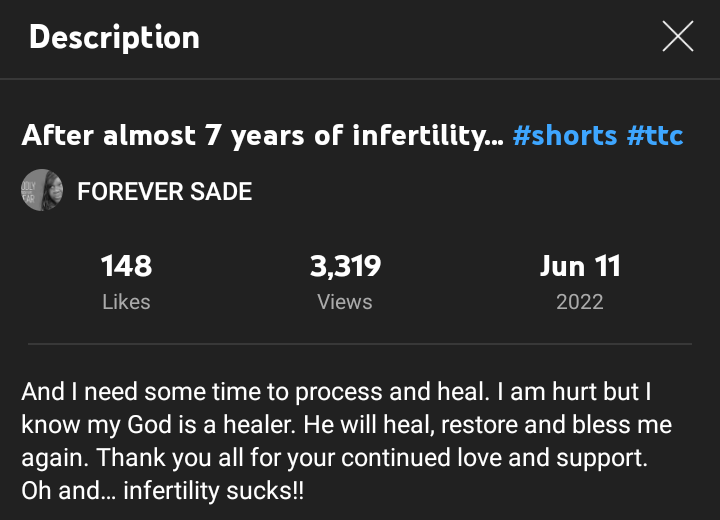Click the 3,319 view count

(x=345, y=266)
